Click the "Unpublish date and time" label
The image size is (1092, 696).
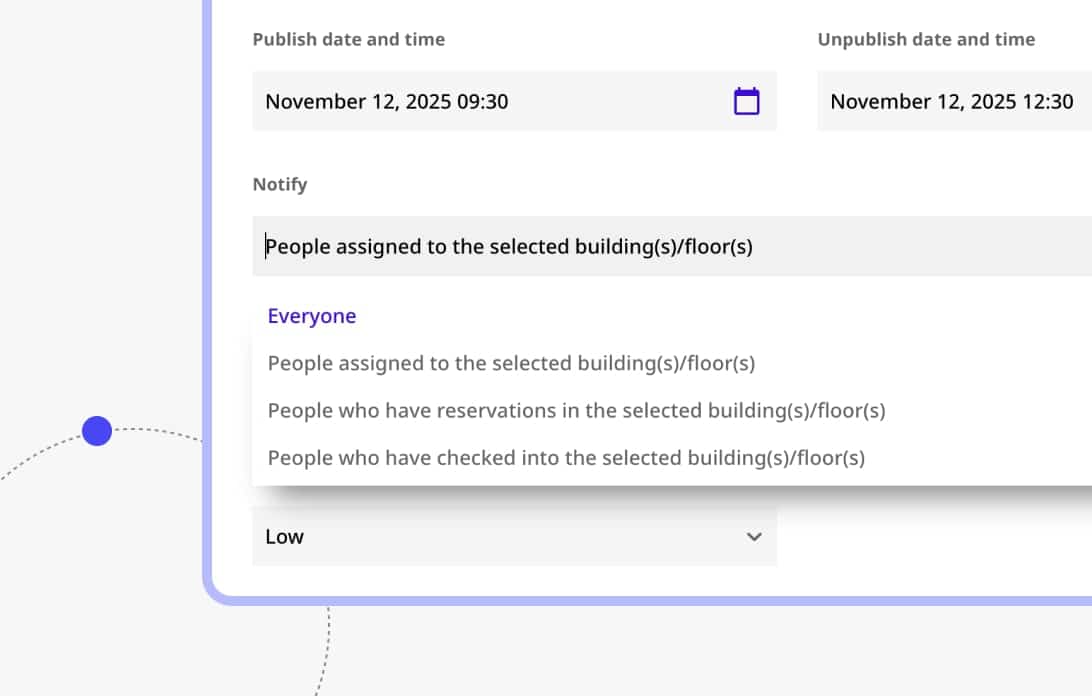[x=926, y=40]
